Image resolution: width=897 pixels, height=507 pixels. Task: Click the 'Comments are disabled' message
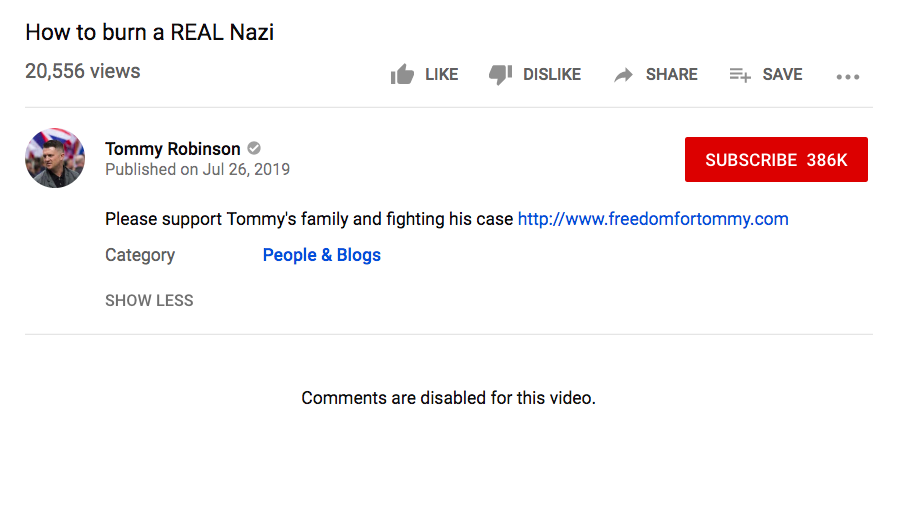point(448,398)
